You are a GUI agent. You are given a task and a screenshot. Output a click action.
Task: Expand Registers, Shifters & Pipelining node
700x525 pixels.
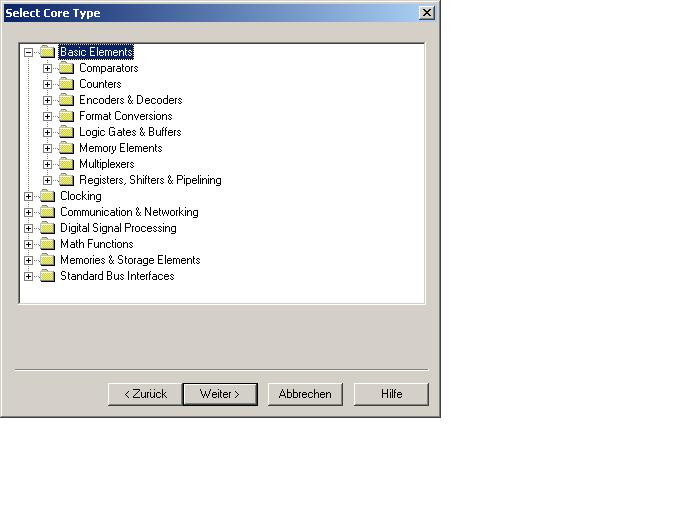point(47,180)
